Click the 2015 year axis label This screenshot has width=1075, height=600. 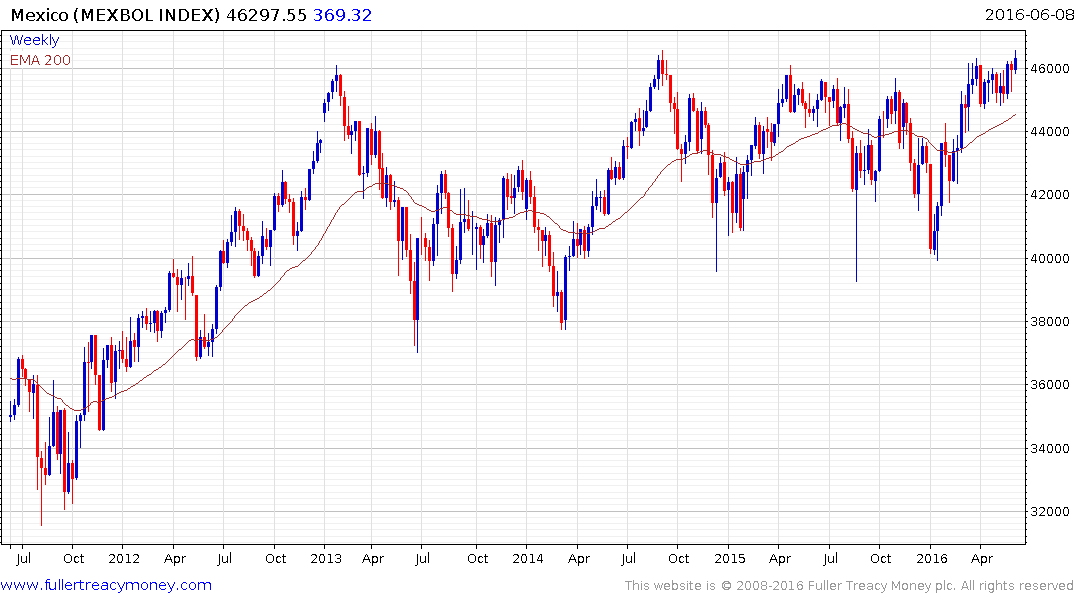pyautogui.click(x=729, y=558)
